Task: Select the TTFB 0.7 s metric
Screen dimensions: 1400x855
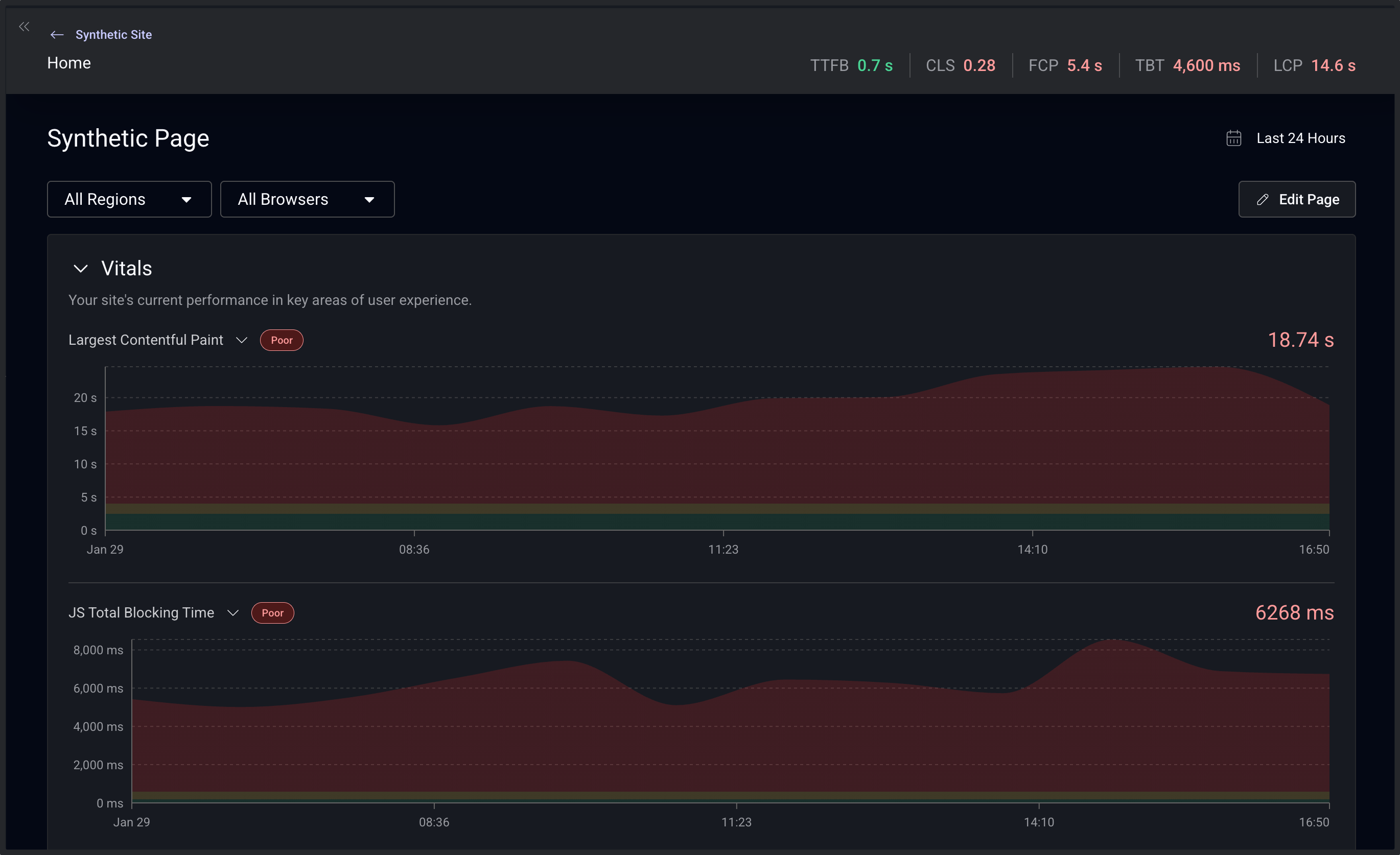Action: coord(851,65)
